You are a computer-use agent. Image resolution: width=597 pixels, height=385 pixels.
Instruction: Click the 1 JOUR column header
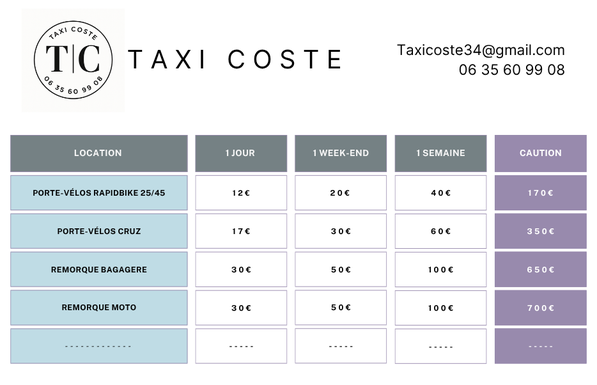coord(241,153)
